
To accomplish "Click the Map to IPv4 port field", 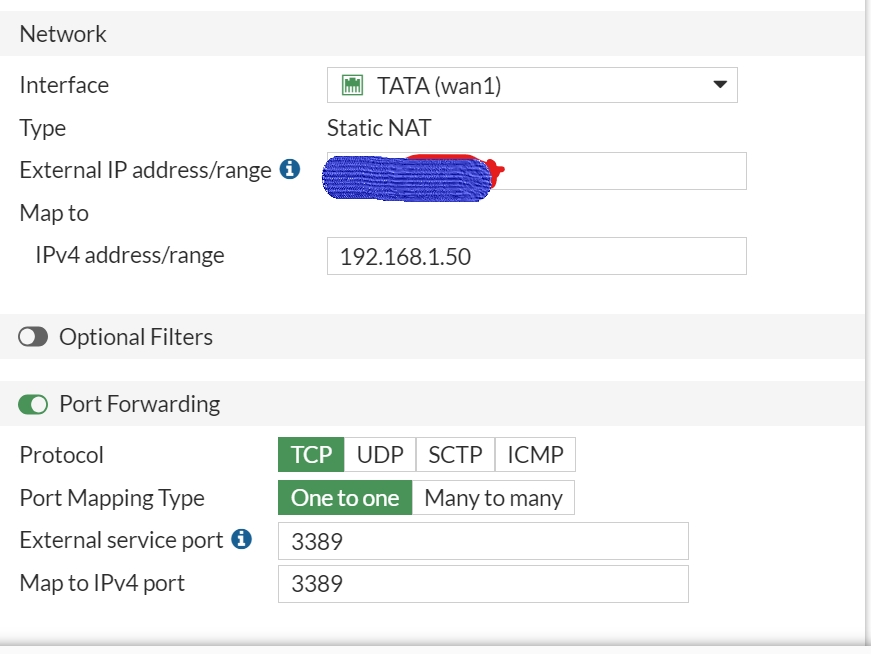I will pos(483,584).
